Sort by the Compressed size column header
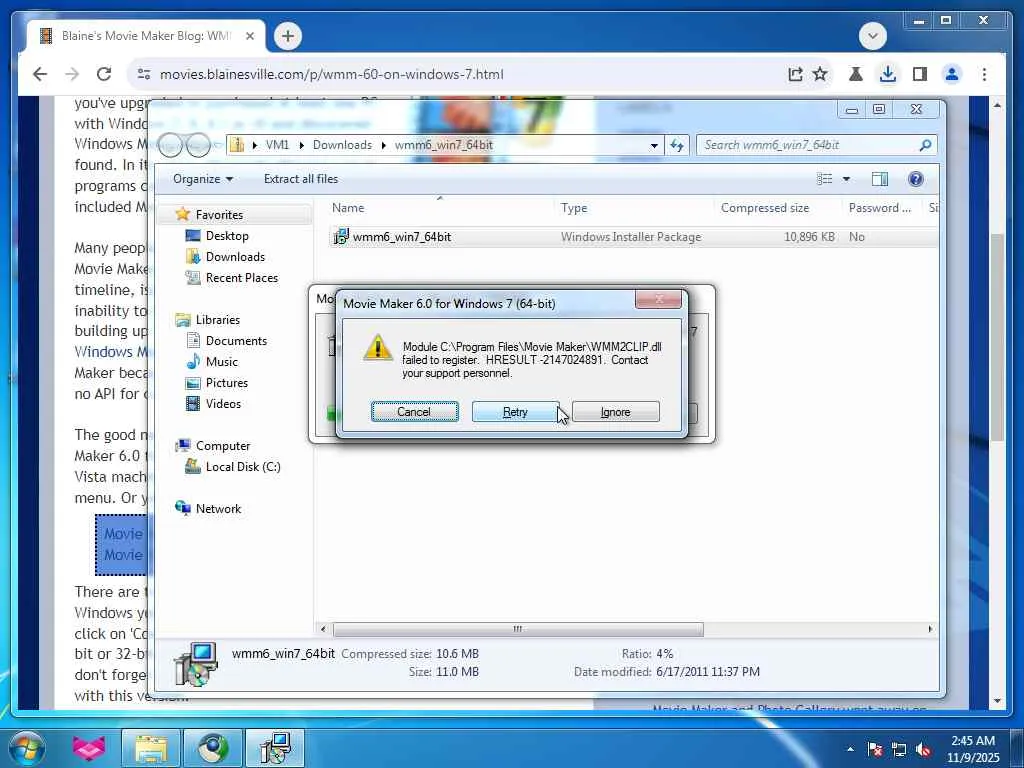Viewport: 1024px width, 768px height. coord(765,208)
